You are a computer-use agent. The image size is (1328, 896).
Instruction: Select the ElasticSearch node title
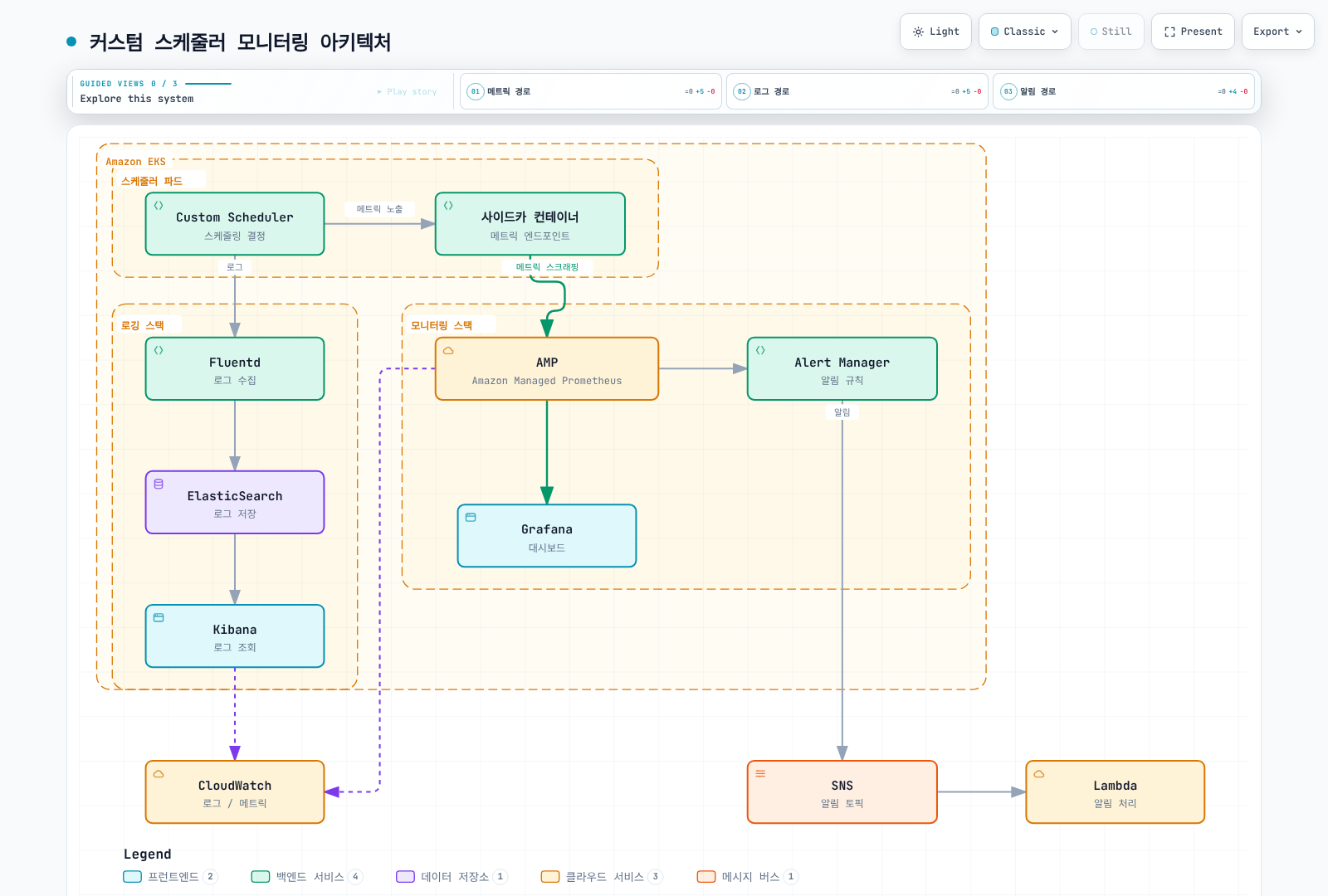(x=235, y=496)
